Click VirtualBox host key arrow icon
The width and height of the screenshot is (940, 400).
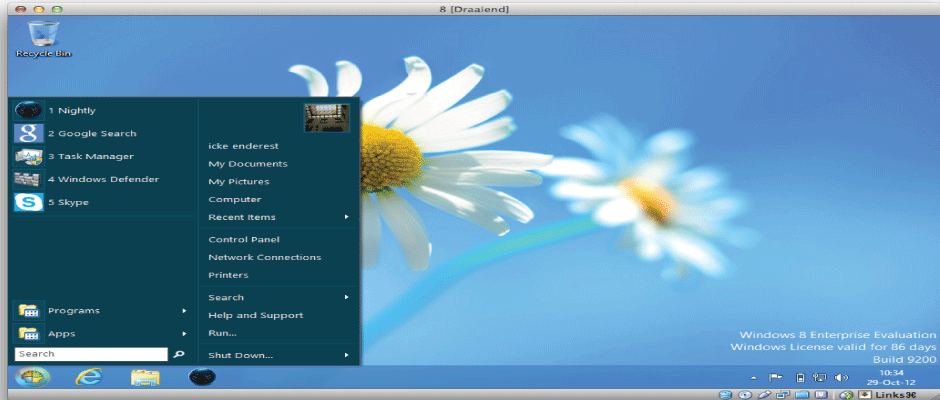tap(864, 395)
